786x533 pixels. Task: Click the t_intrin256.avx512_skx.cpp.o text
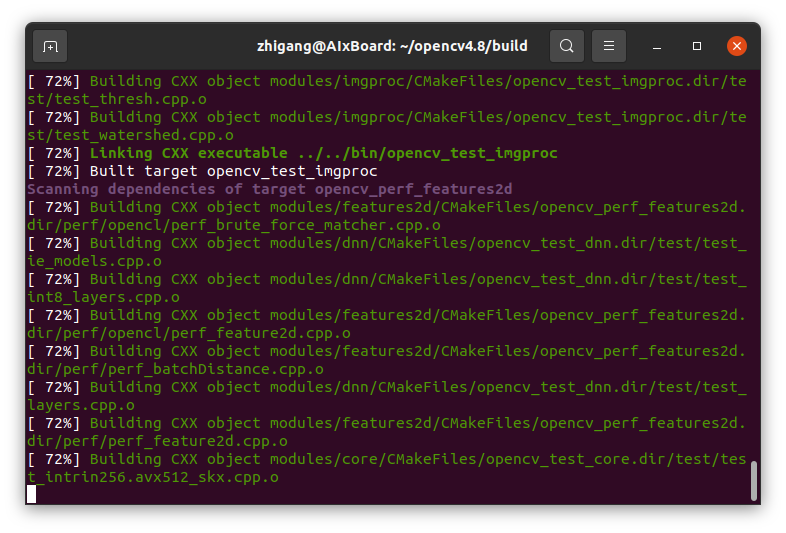153,477
